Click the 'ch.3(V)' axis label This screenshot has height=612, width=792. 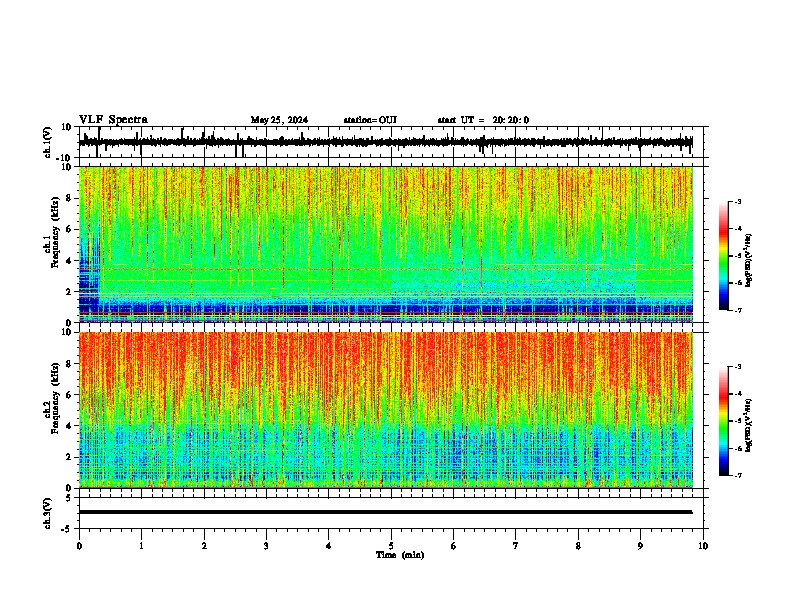[48, 513]
